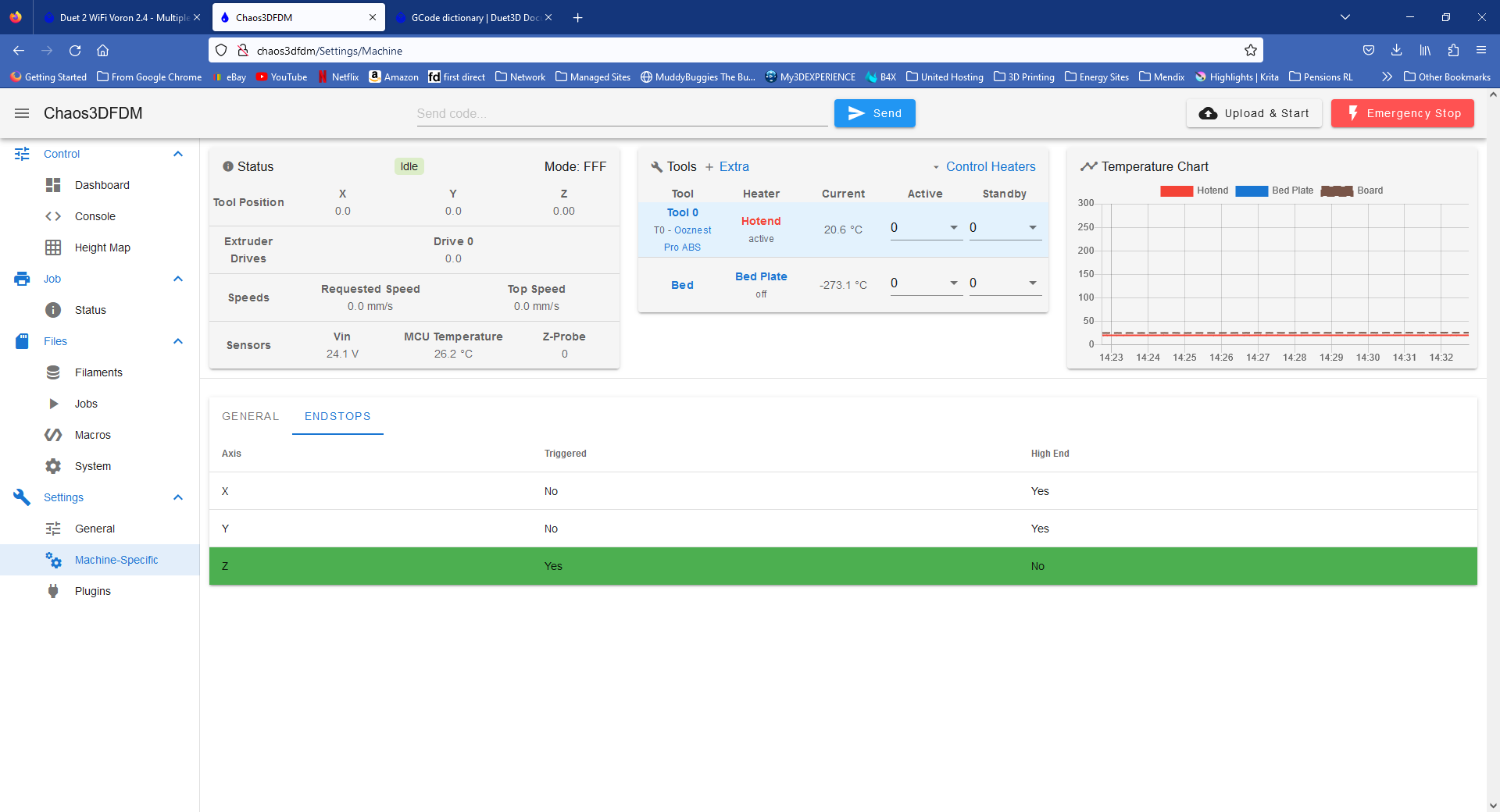Click the Extra heaters link
Screen dimensions: 1500x812
coord(727,167)
